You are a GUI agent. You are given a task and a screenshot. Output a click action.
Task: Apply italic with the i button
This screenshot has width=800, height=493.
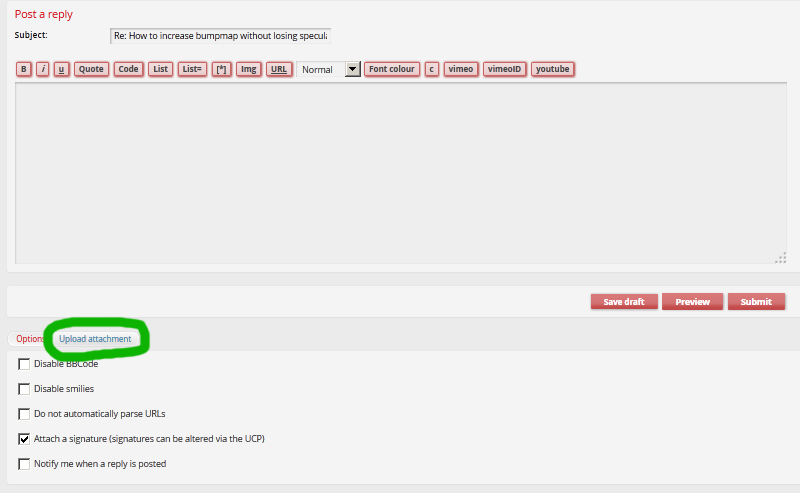click(x=43, y=69)
